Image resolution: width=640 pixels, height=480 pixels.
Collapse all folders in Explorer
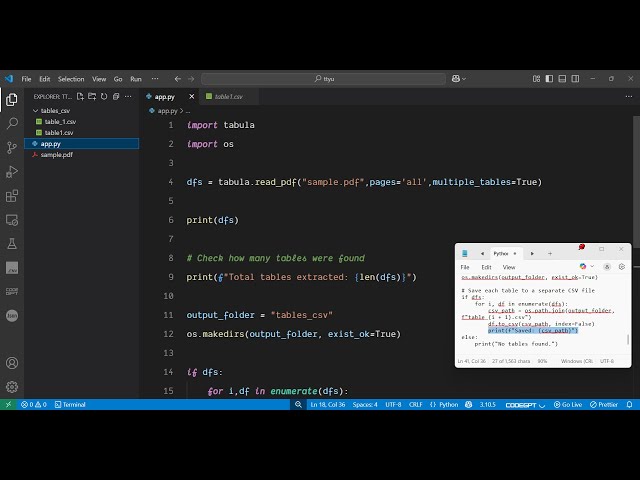click(x=116, y=97)
